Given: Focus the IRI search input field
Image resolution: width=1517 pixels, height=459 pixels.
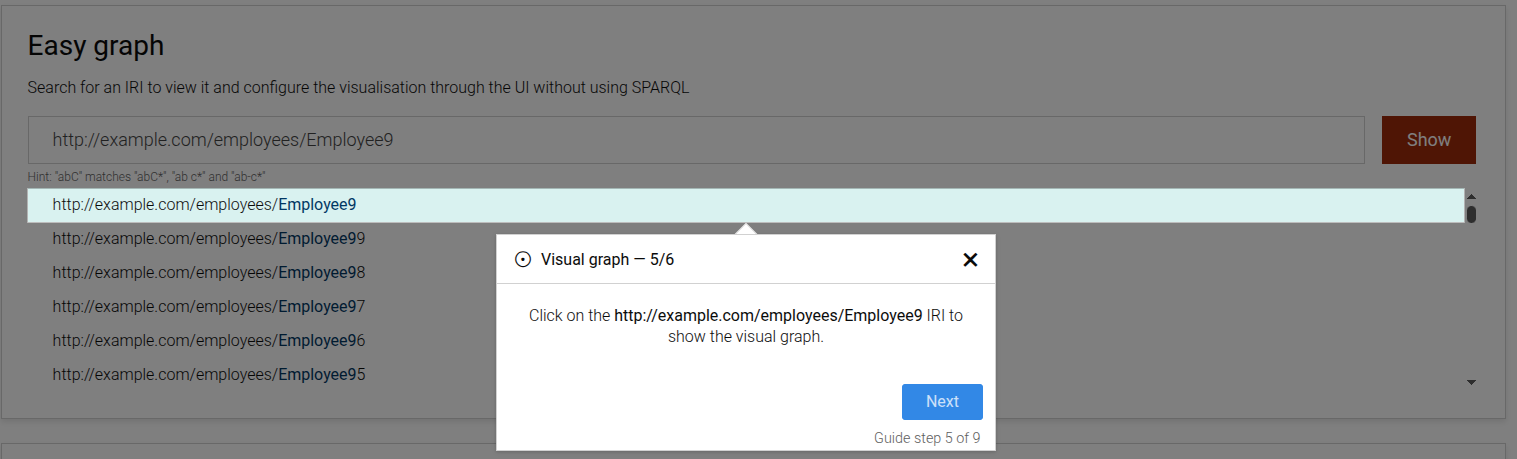Looking at the screenshot, I should click(696, 140).
